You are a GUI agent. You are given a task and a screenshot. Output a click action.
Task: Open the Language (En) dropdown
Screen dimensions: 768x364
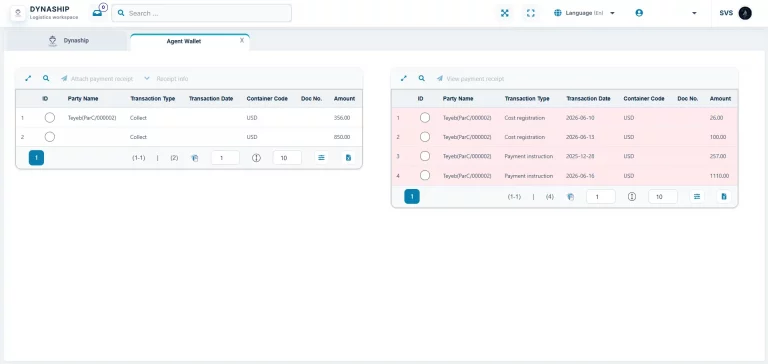pyautogui.click(x=584, y=13)
